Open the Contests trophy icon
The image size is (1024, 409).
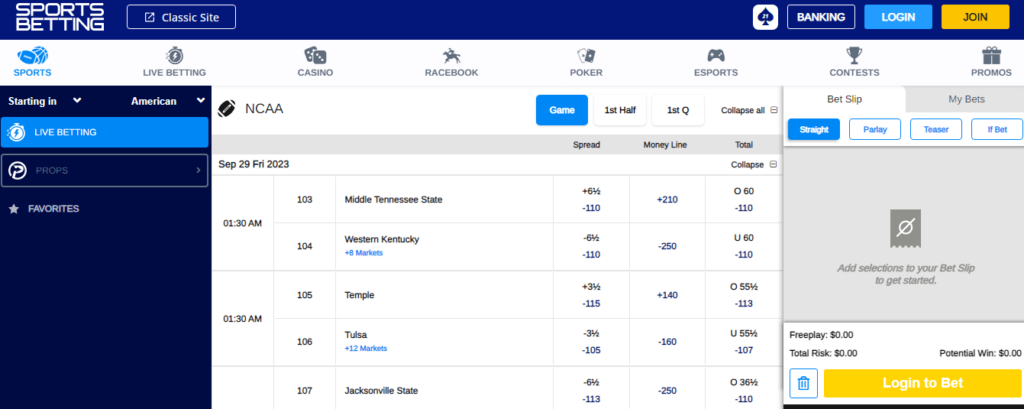(x=854, y=55)
